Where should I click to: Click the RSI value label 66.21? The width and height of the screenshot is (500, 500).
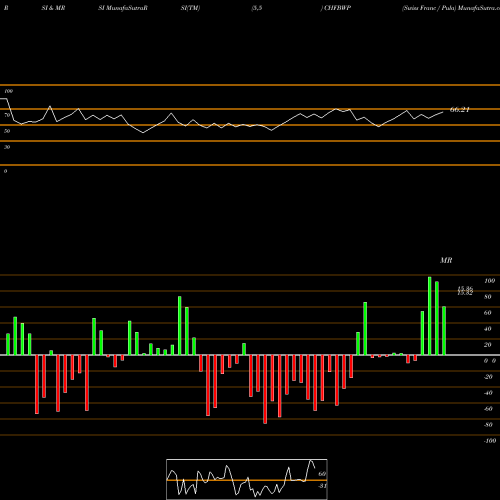pyautogui.click(x=460, y=110)
